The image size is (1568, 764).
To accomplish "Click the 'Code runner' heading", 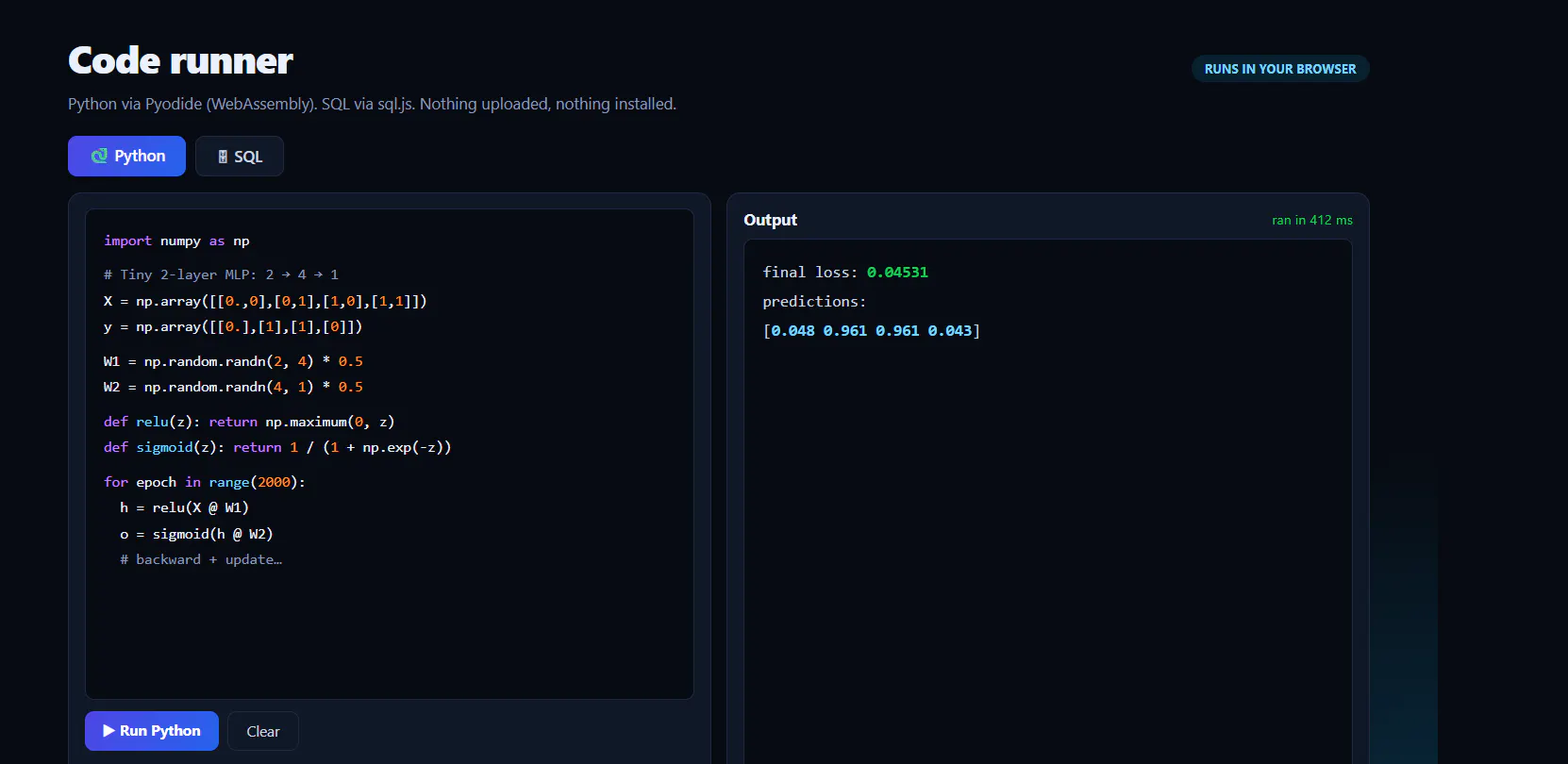I will [x=180, y=60].
